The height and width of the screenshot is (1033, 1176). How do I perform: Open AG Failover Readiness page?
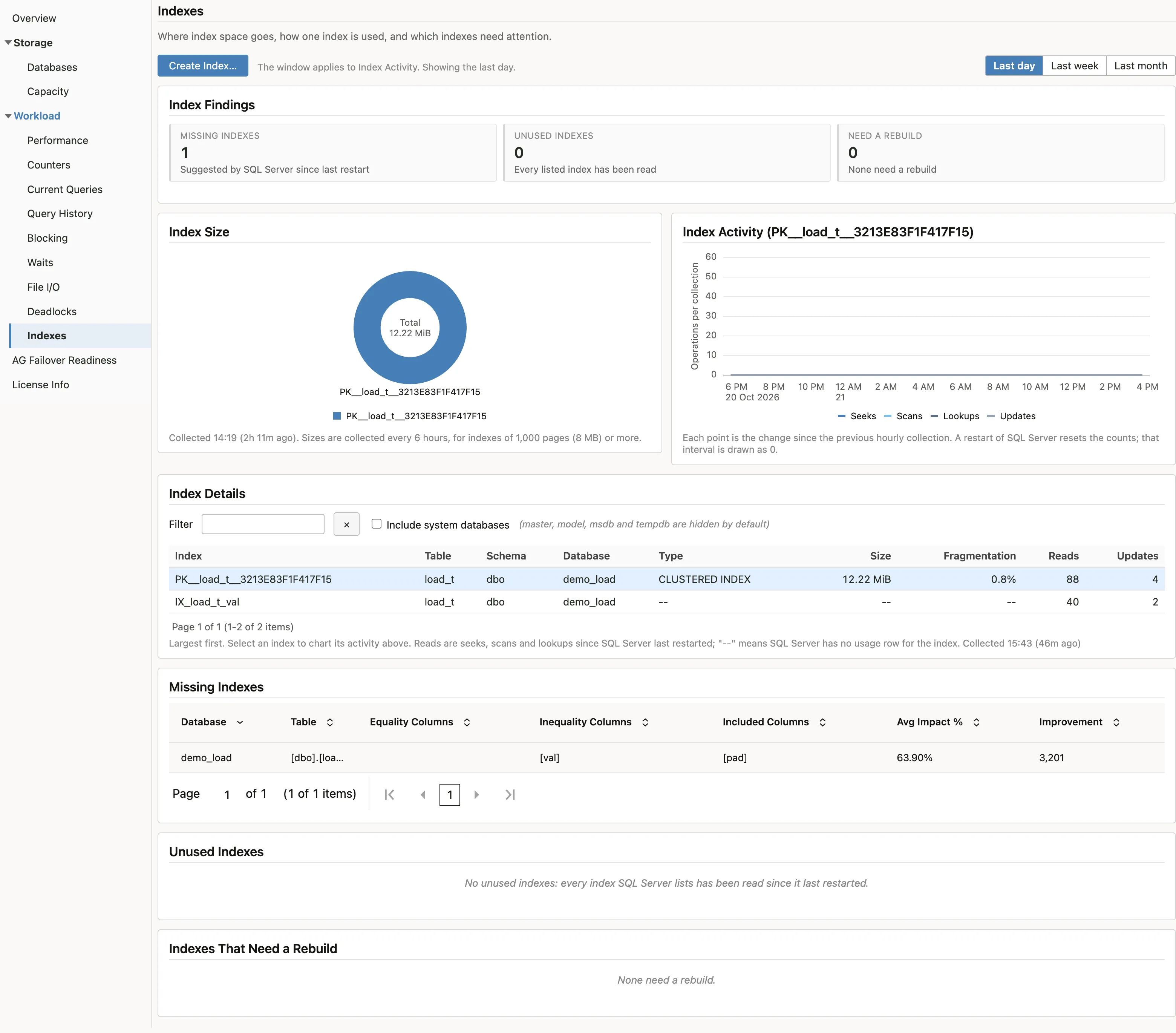(64, 360)
